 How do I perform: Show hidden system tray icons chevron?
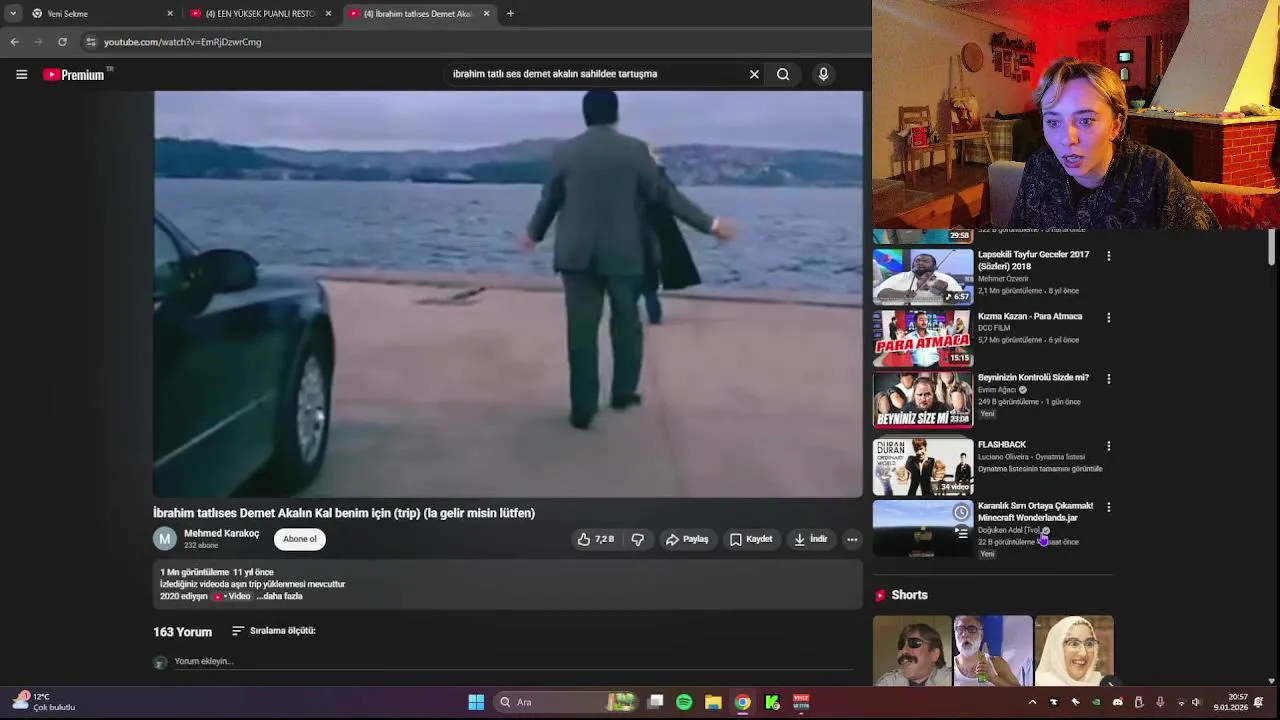(1032, 702)
